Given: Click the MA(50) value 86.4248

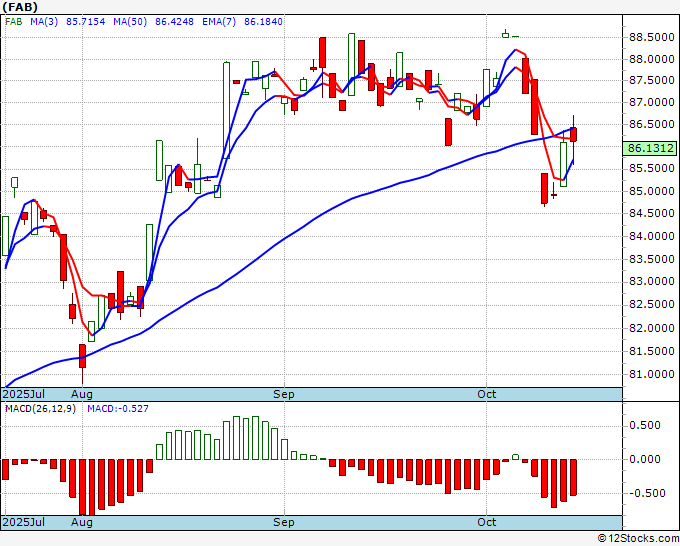Looking at the screenshot, I should pyautogui.click(x=174, y=22).
